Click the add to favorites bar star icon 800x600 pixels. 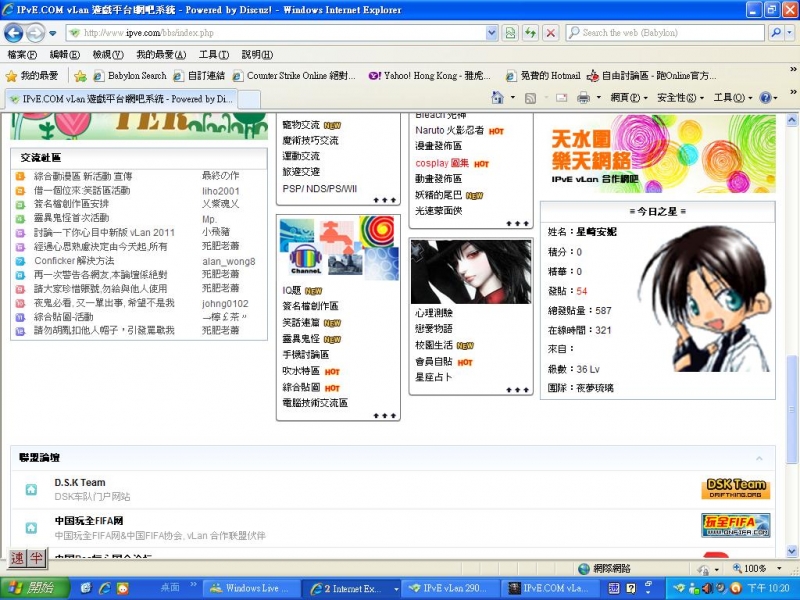coord(80,76)
